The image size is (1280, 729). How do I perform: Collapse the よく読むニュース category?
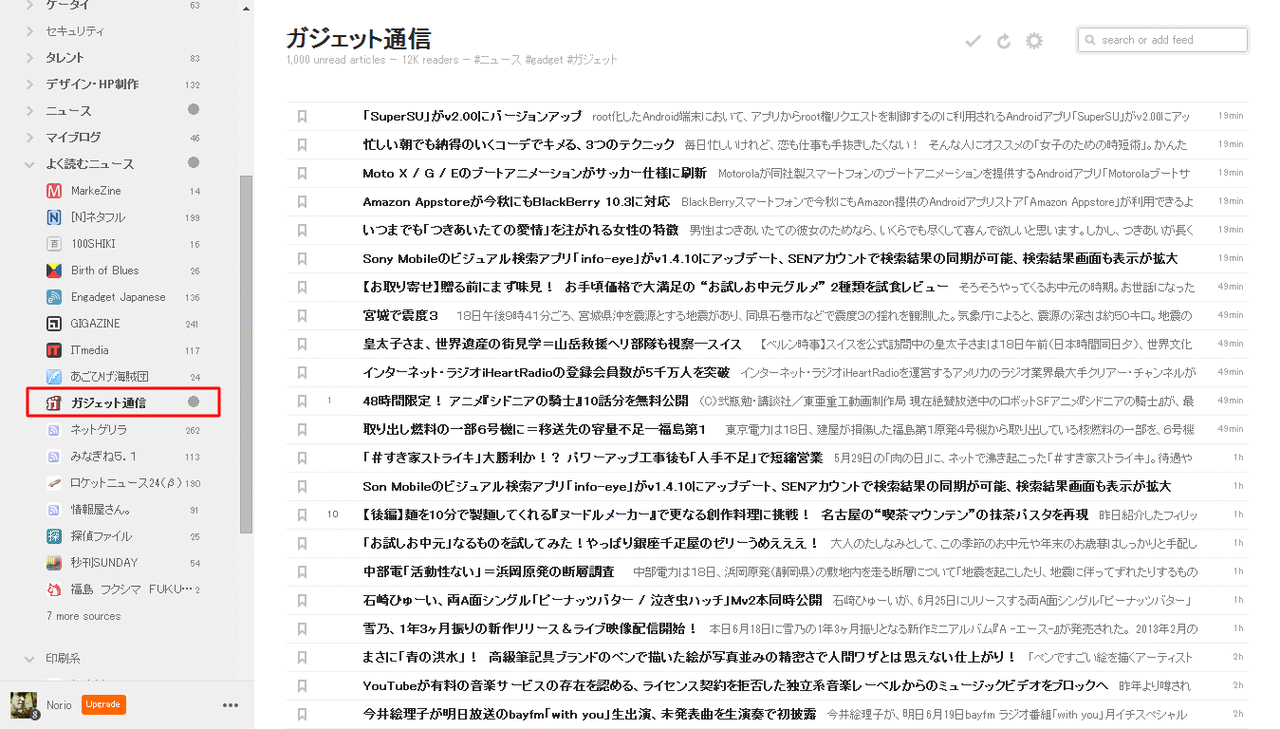30,164
